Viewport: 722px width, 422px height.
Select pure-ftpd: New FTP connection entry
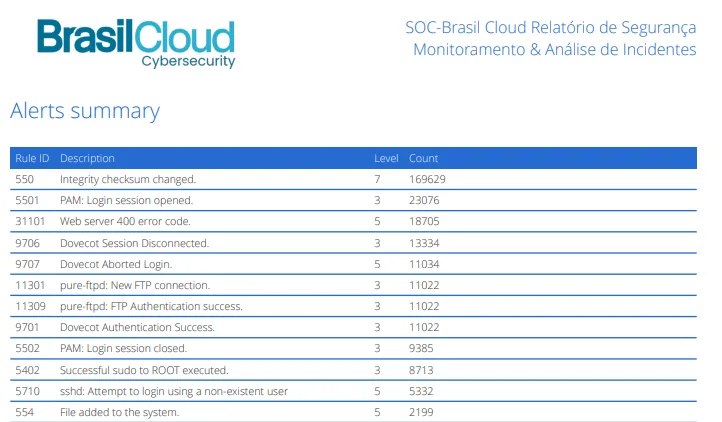(x=134, y=285)
